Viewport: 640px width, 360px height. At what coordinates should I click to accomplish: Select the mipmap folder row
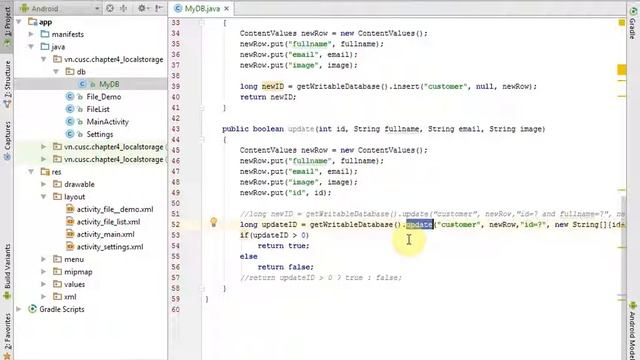pyautogui.click(x=91, y=272)
